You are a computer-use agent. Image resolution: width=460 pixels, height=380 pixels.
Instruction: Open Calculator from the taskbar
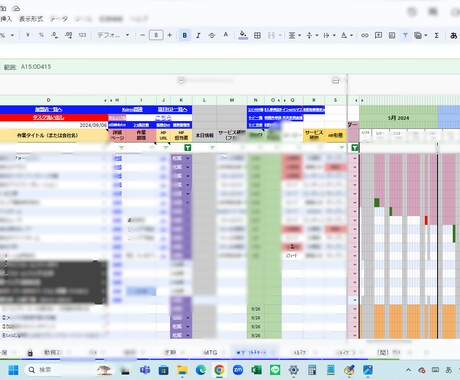coord(312,370)
